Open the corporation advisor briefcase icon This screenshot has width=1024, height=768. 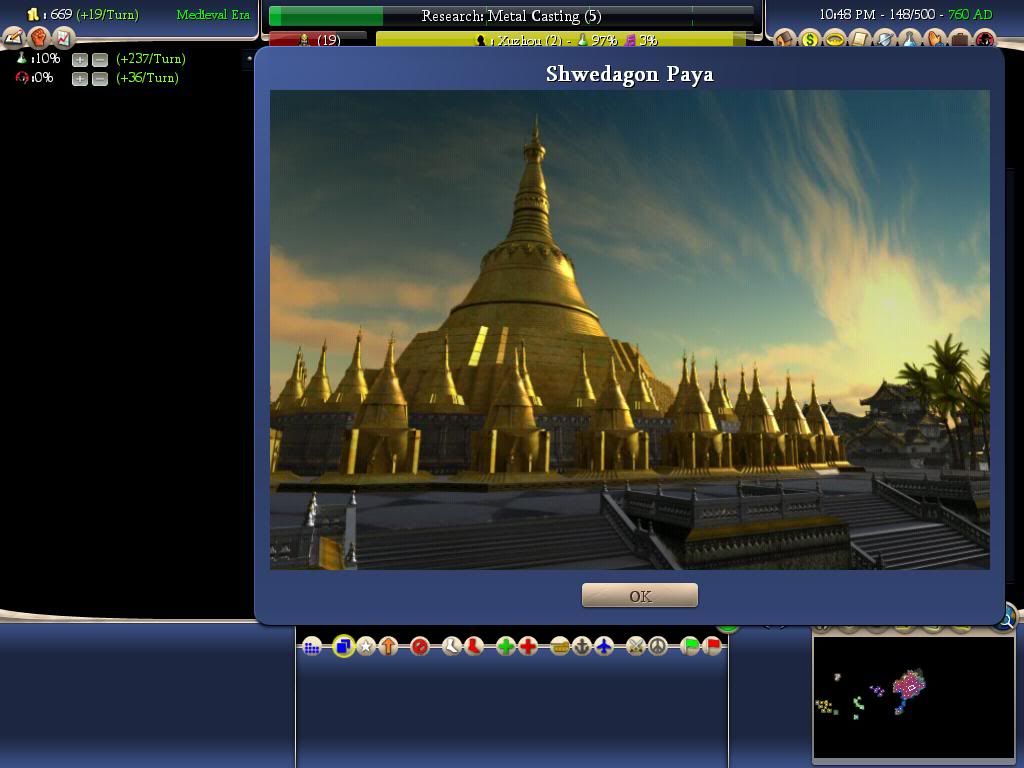[x=959, y=39]
